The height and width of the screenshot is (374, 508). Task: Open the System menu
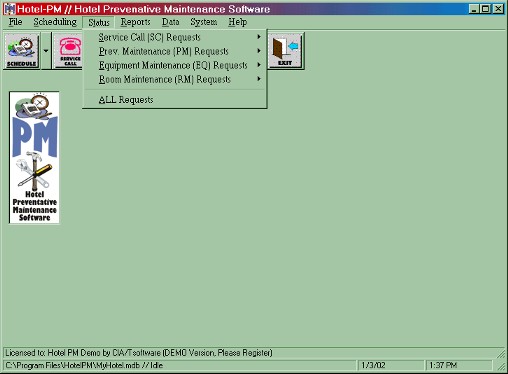click(204, 22)
